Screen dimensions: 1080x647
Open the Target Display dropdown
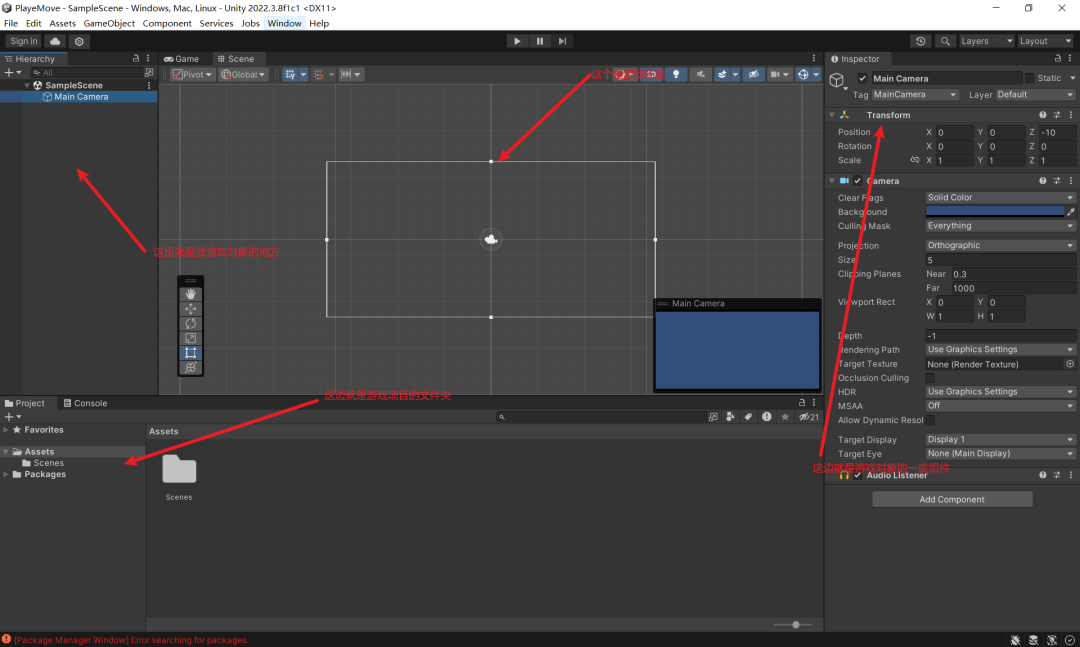click(1000, 440)
